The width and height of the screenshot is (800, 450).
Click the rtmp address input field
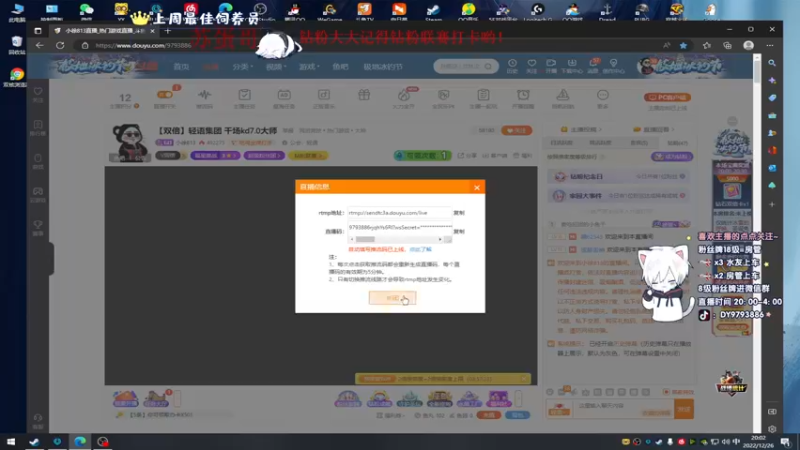399,213
